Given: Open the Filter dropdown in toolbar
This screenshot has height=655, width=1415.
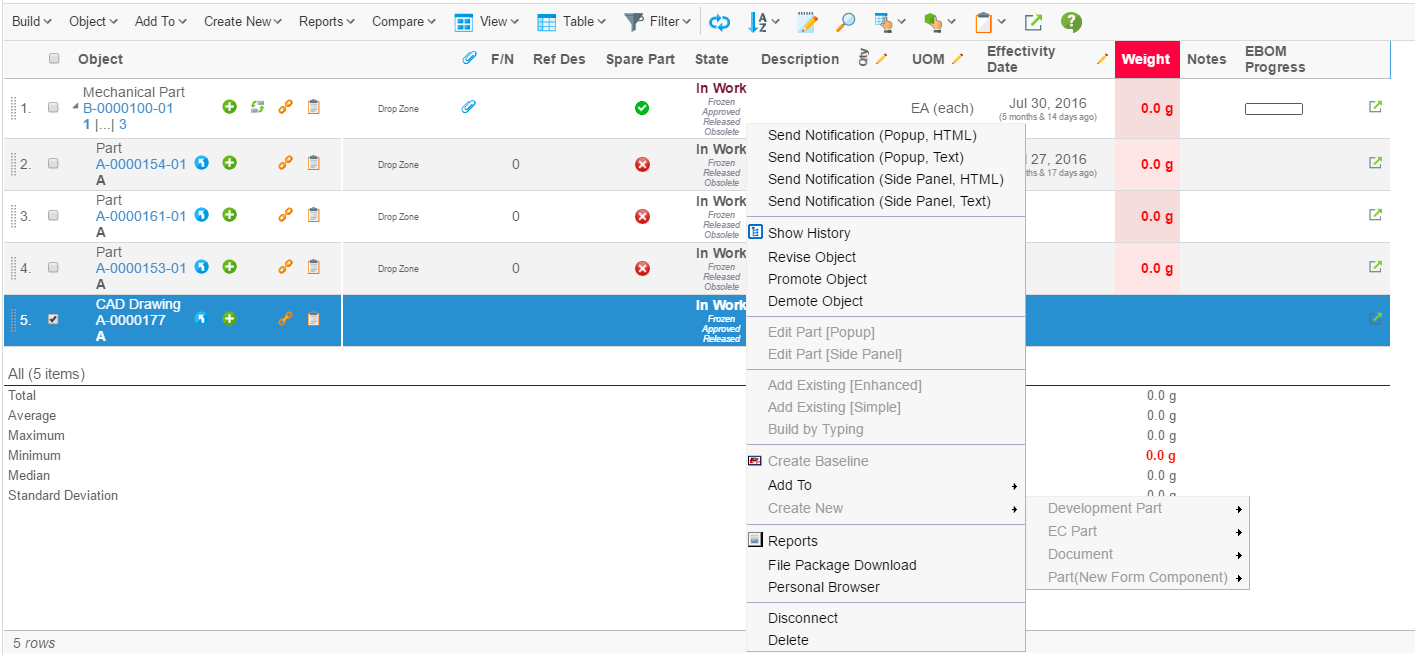Looking at the screenshot, I should click(657, 22).
